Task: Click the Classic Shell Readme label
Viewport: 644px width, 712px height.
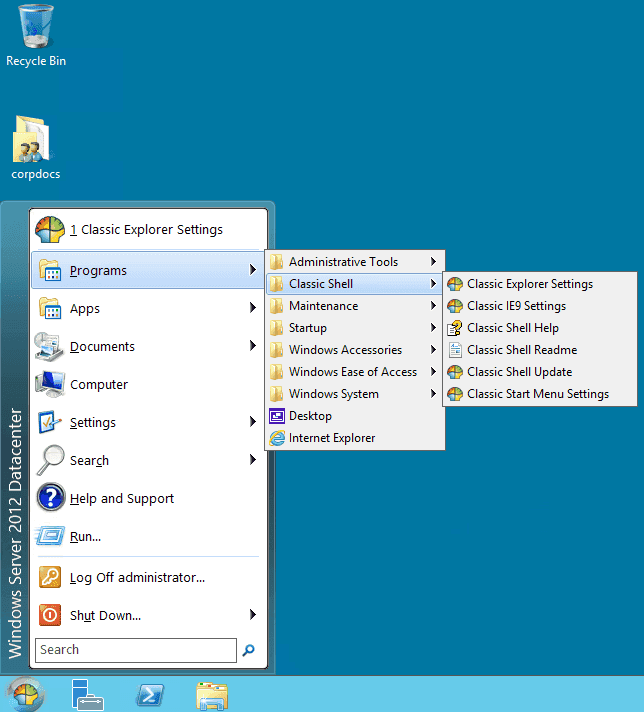Action: click(522, 350)
